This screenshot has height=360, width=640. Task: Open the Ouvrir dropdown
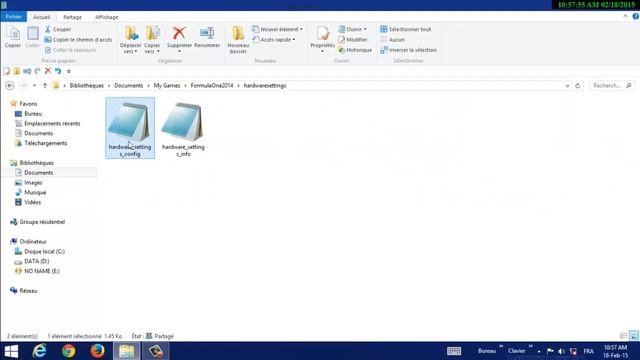click(352, 29)
